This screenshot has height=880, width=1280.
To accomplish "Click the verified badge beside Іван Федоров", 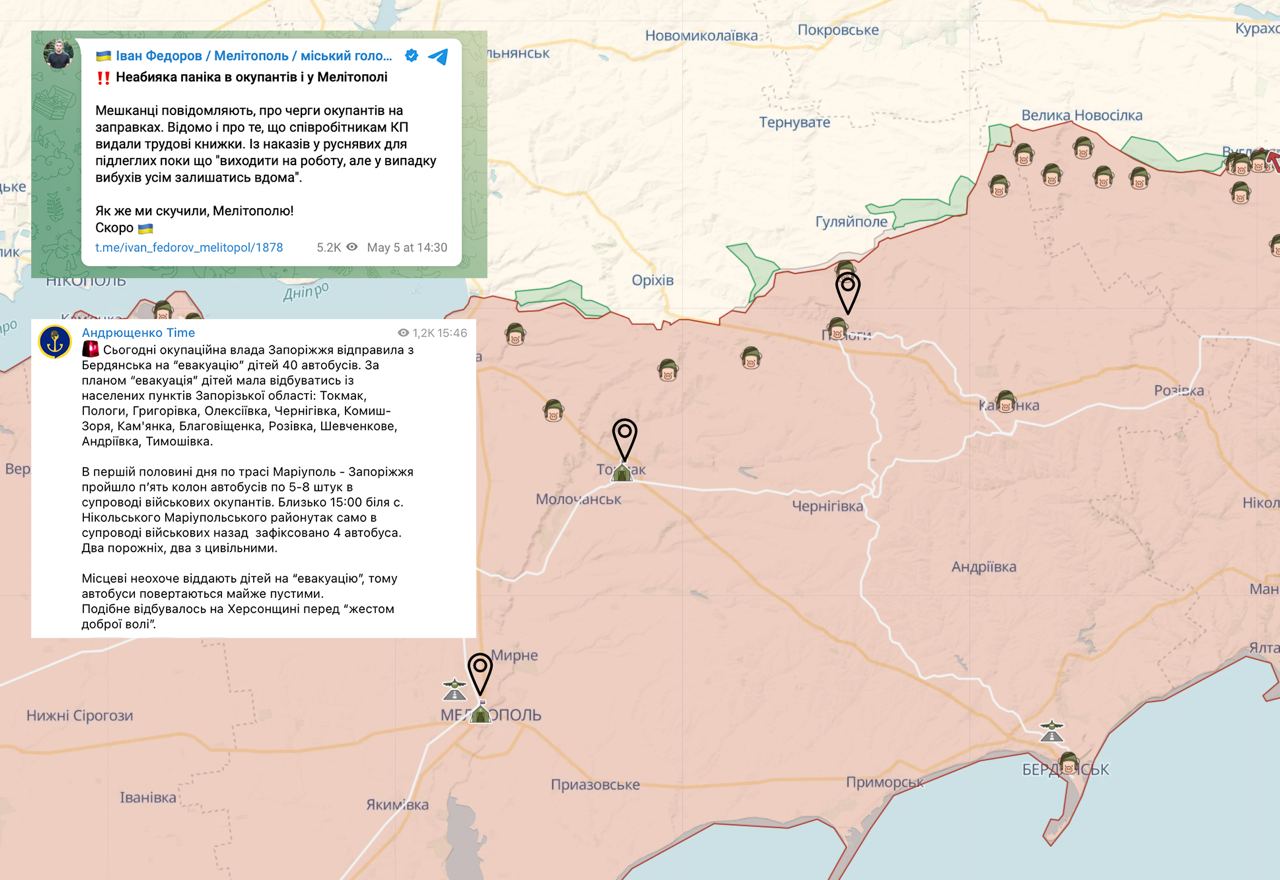I will coord(411,56).
